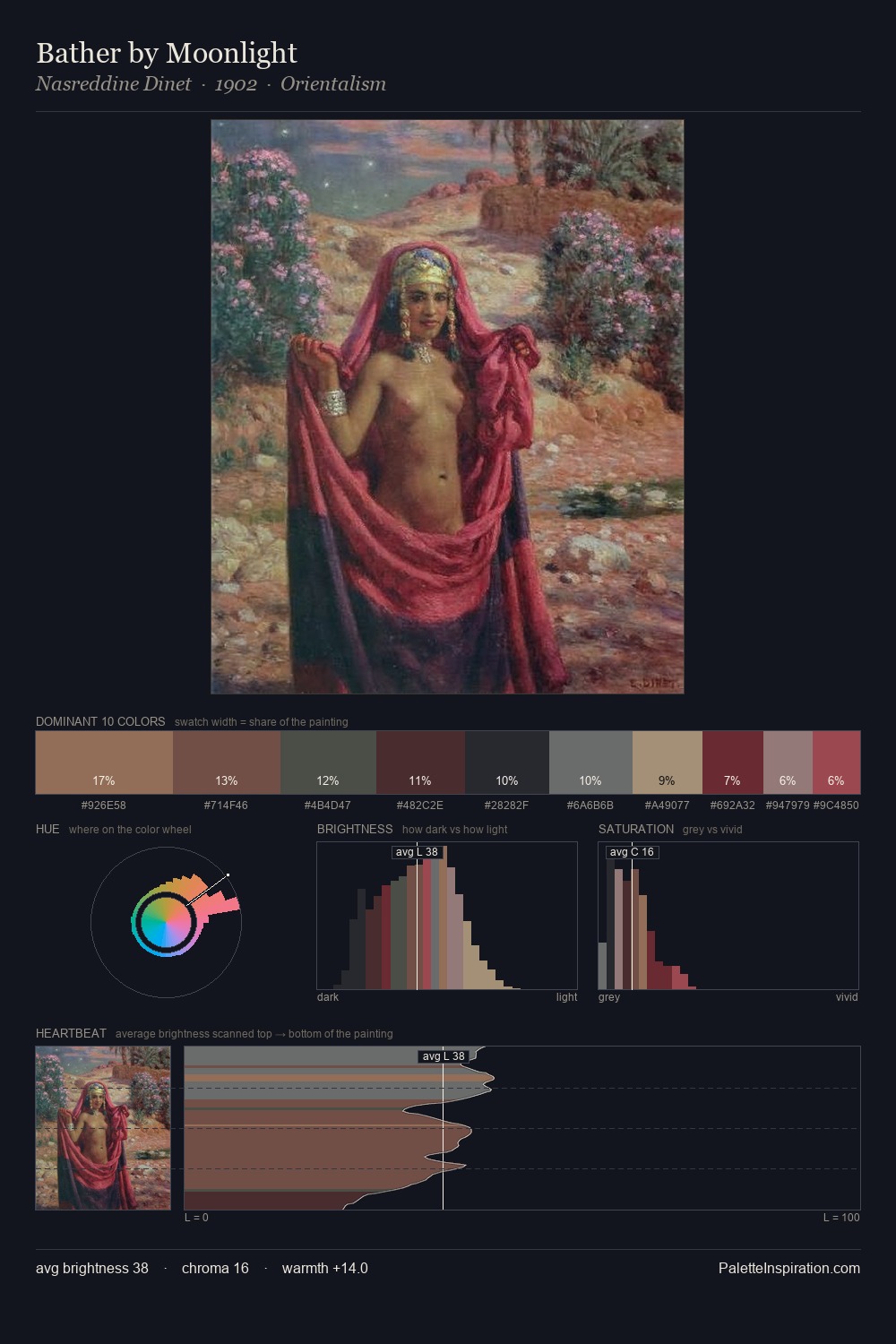Viewport: 896px width, 1344px height.
Task: Click hex code '#6A6B6B' label
Action: (x=590, y=806)
